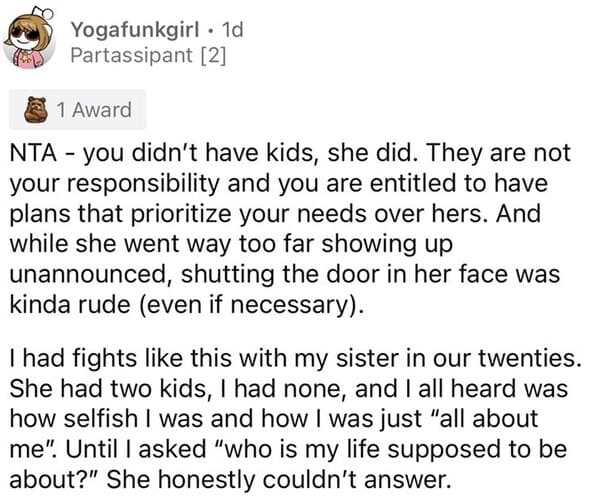Click the word "selfish" in the comment
599x500 pixels.
100,418
